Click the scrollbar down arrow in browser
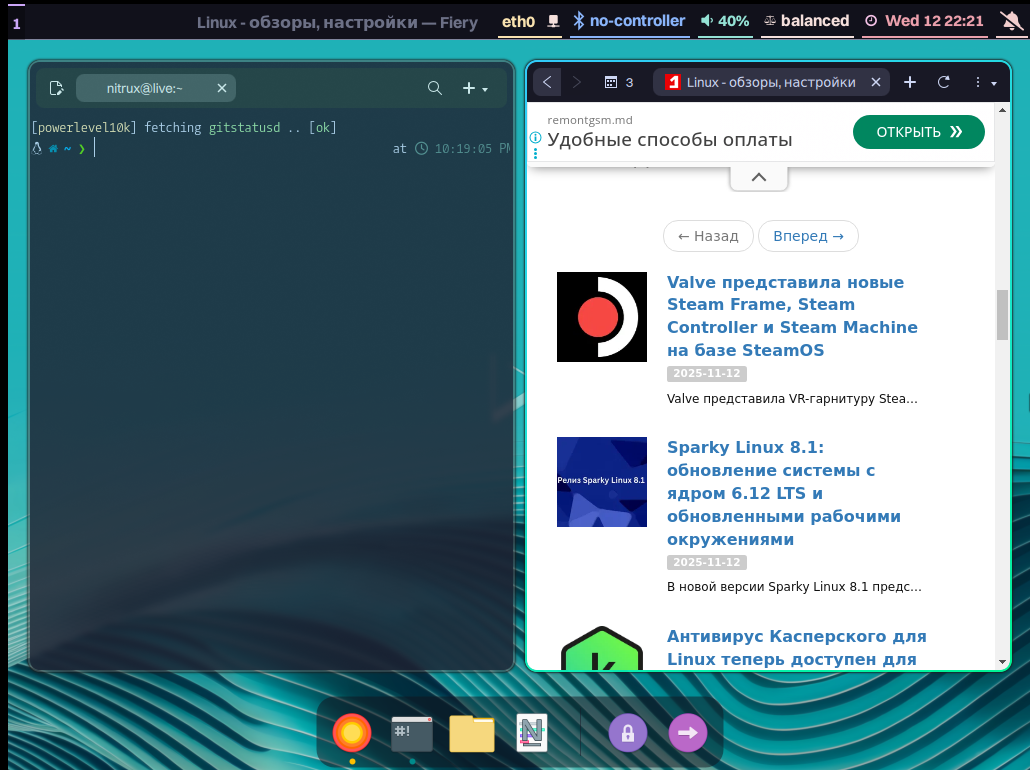1030x770 pixels. (1002, 662)
